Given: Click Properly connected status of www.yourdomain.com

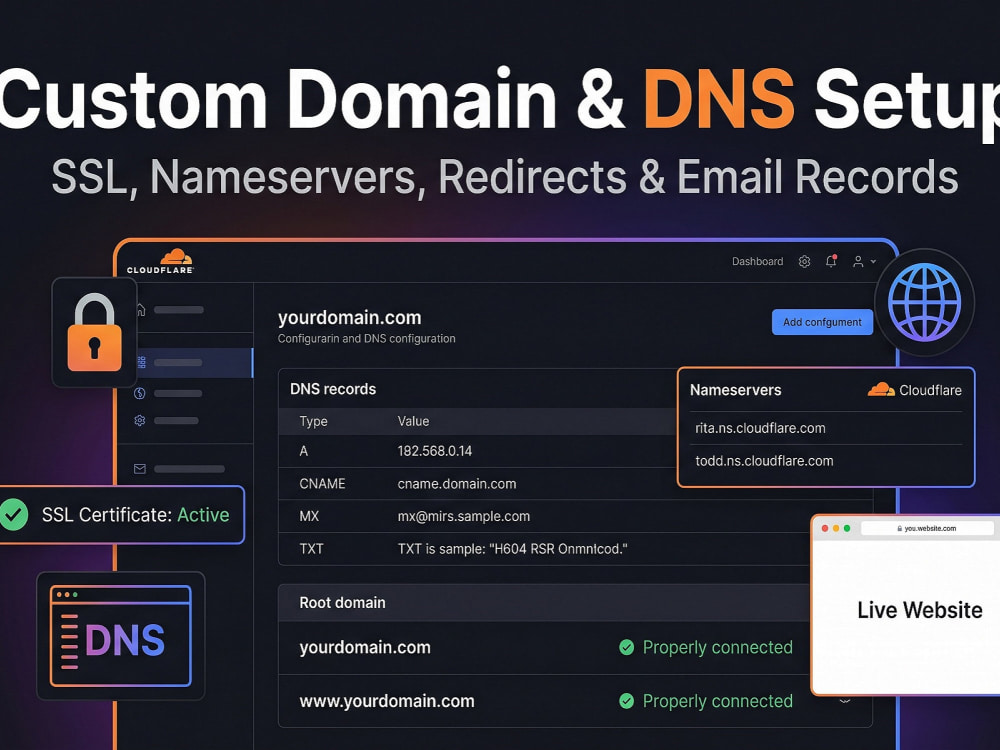Looking at the screenshot, I should [717, 701].
